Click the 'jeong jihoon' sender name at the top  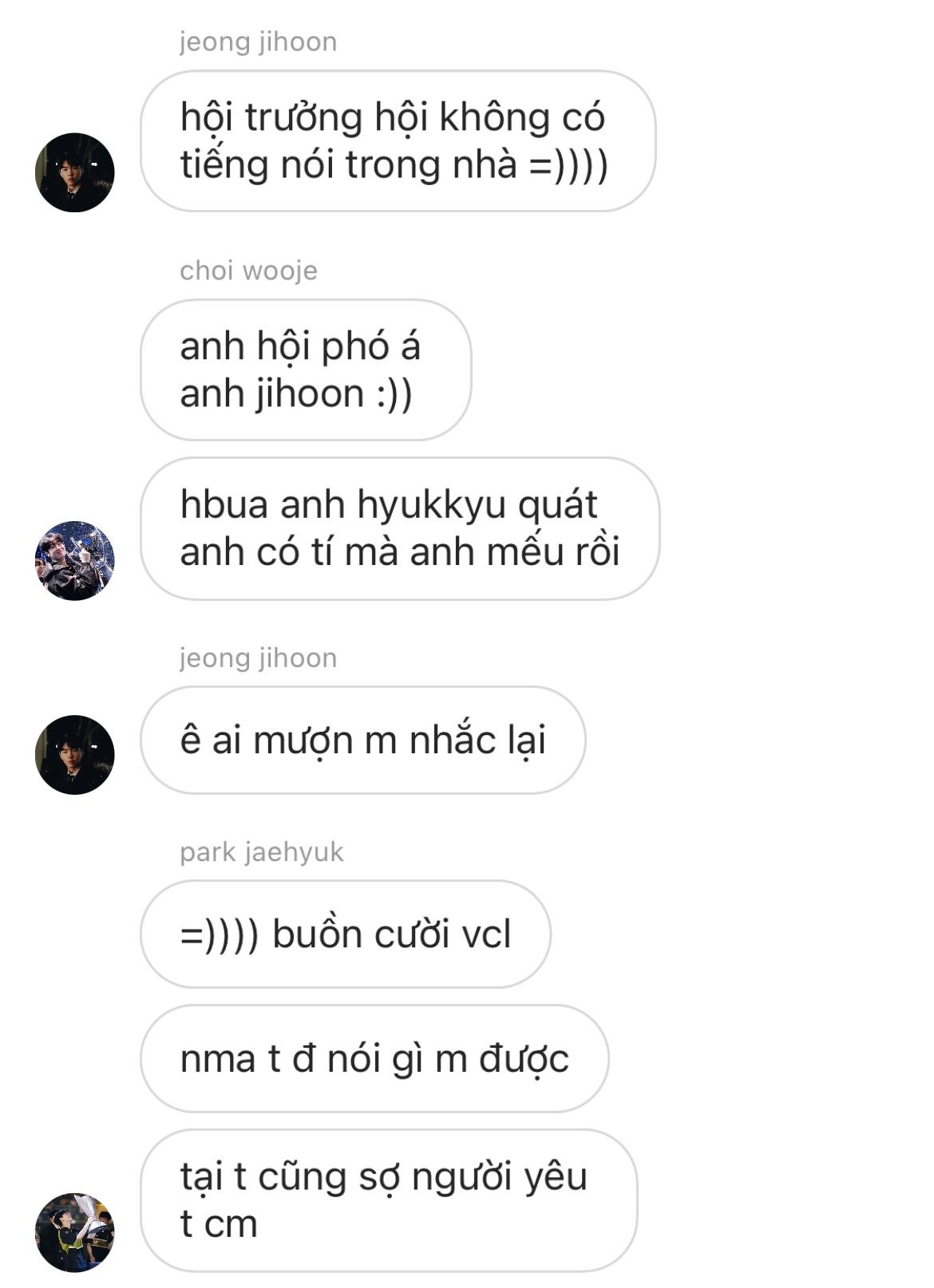pos(258,41)
